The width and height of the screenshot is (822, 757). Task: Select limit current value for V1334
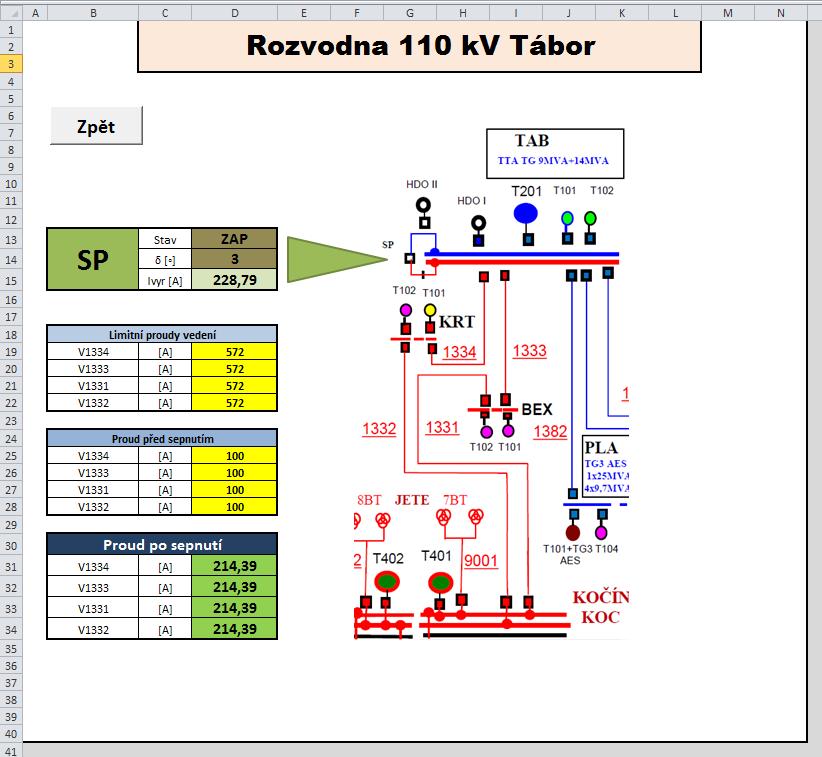pos(234,352)
